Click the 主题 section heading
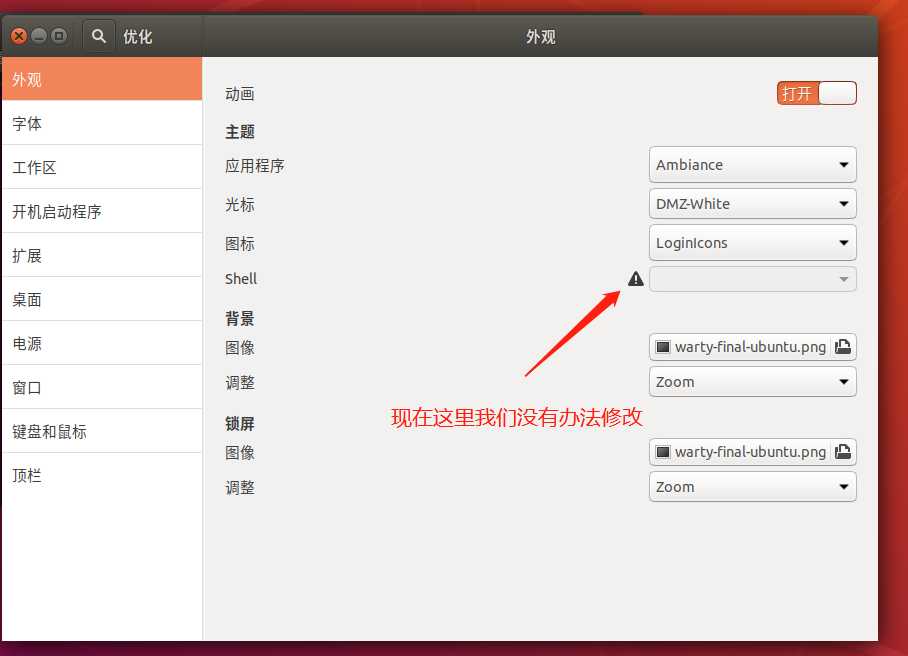This screenshot has height=656, width=908. 240,132
